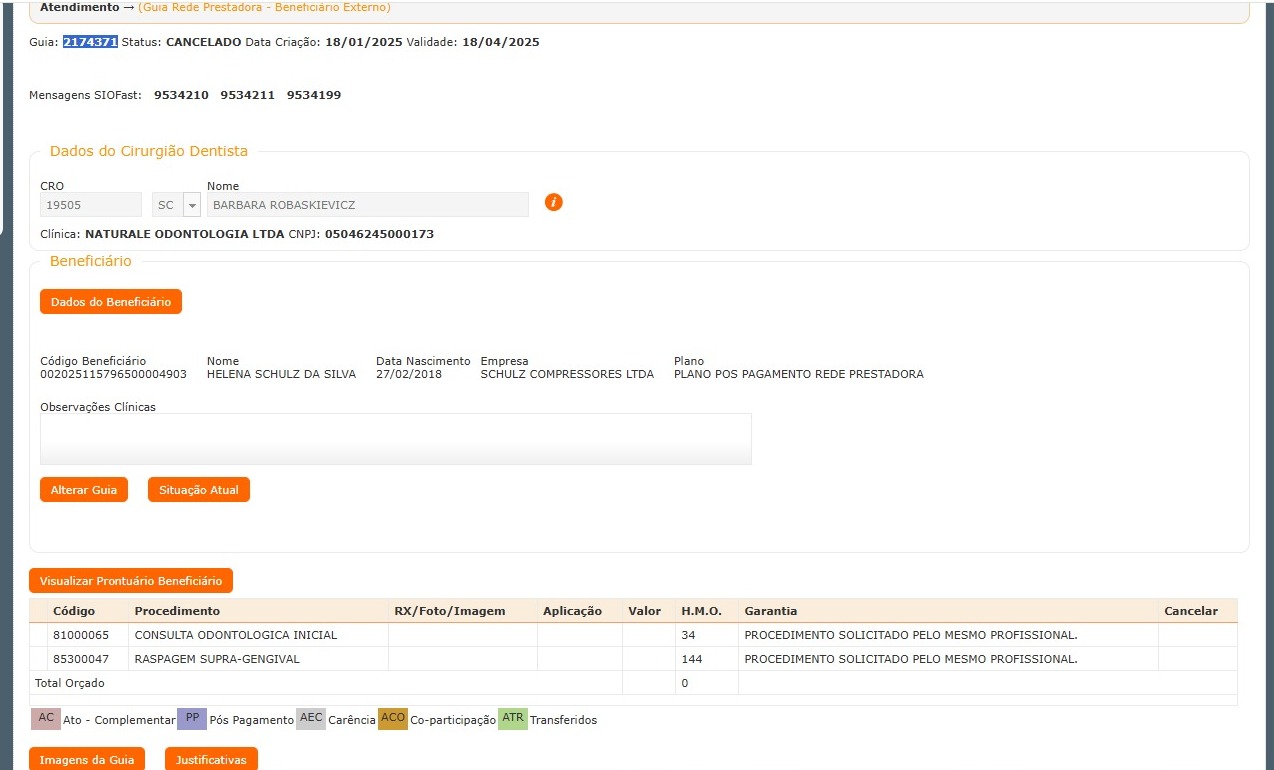Click the green ATR Transferidos swatch
This screenshot has width=1274, height=770.
(x=513, y=719)
